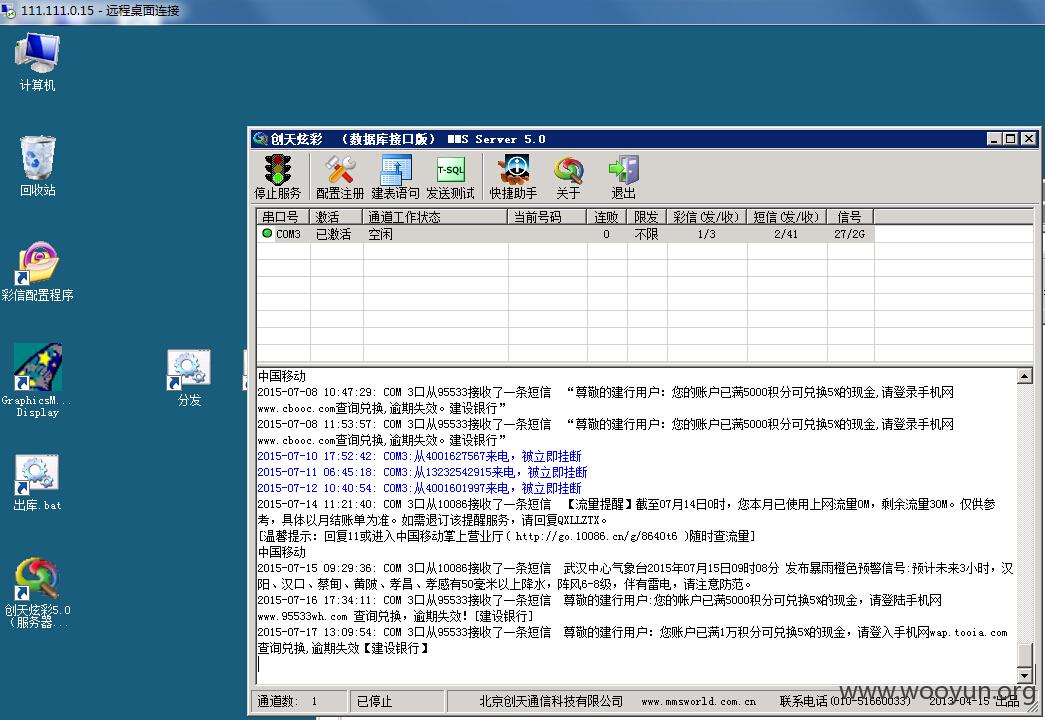
Task: Click www.mmsworld.com.cn in status bar
Action: click(x=698, y=701)
